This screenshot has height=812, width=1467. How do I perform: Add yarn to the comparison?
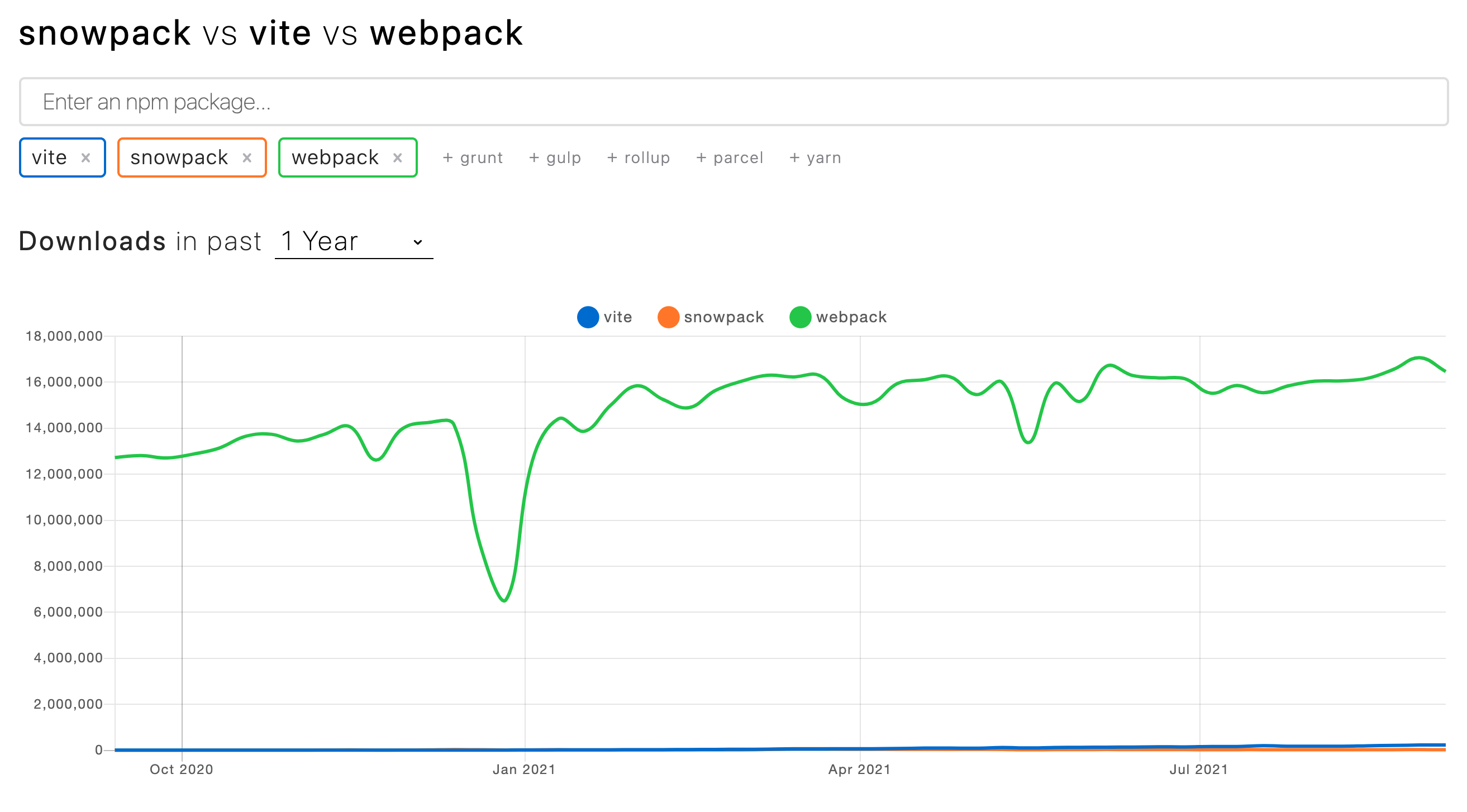[815, 157]
